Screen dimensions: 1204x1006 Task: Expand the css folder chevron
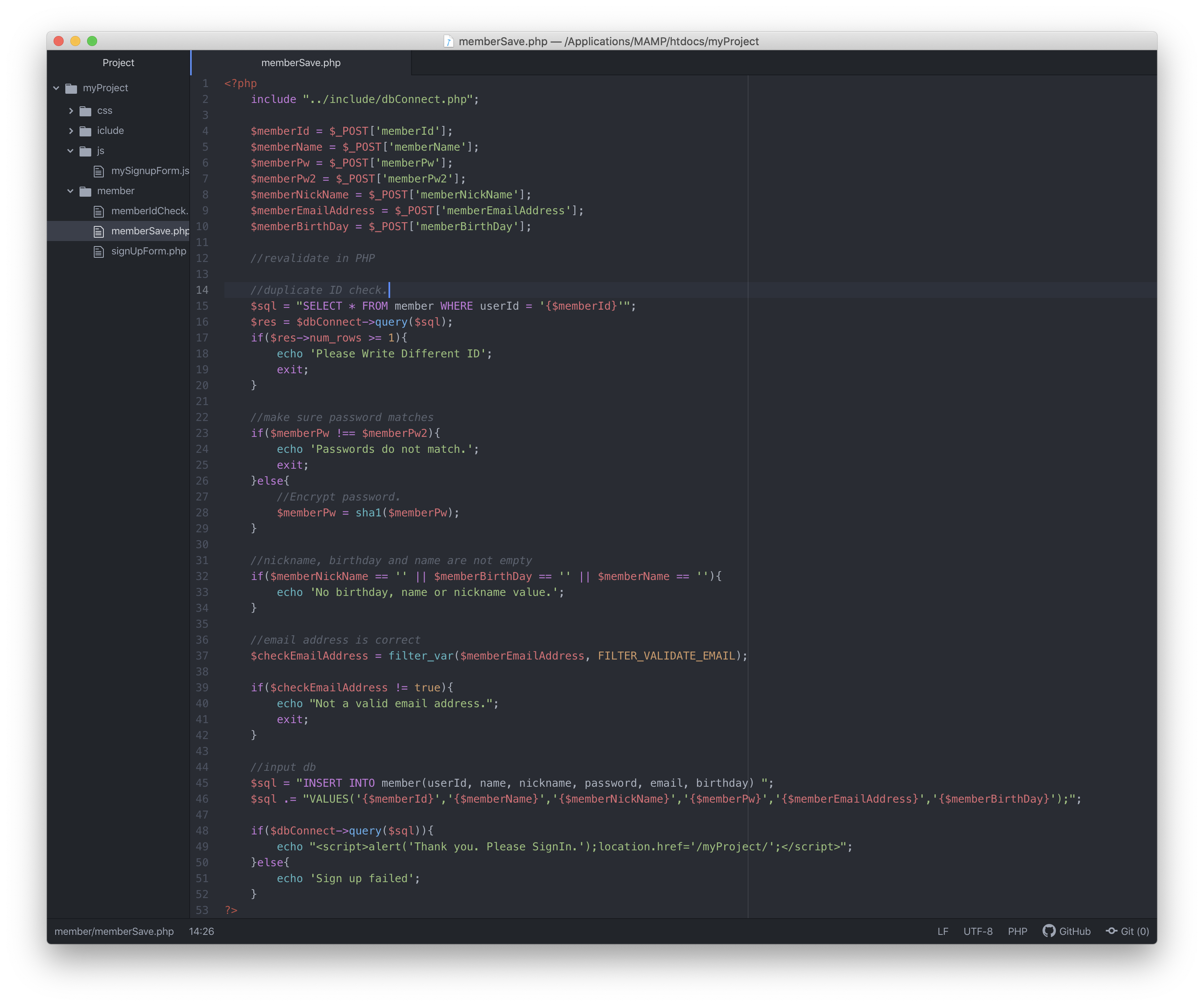tap(70, 110)
